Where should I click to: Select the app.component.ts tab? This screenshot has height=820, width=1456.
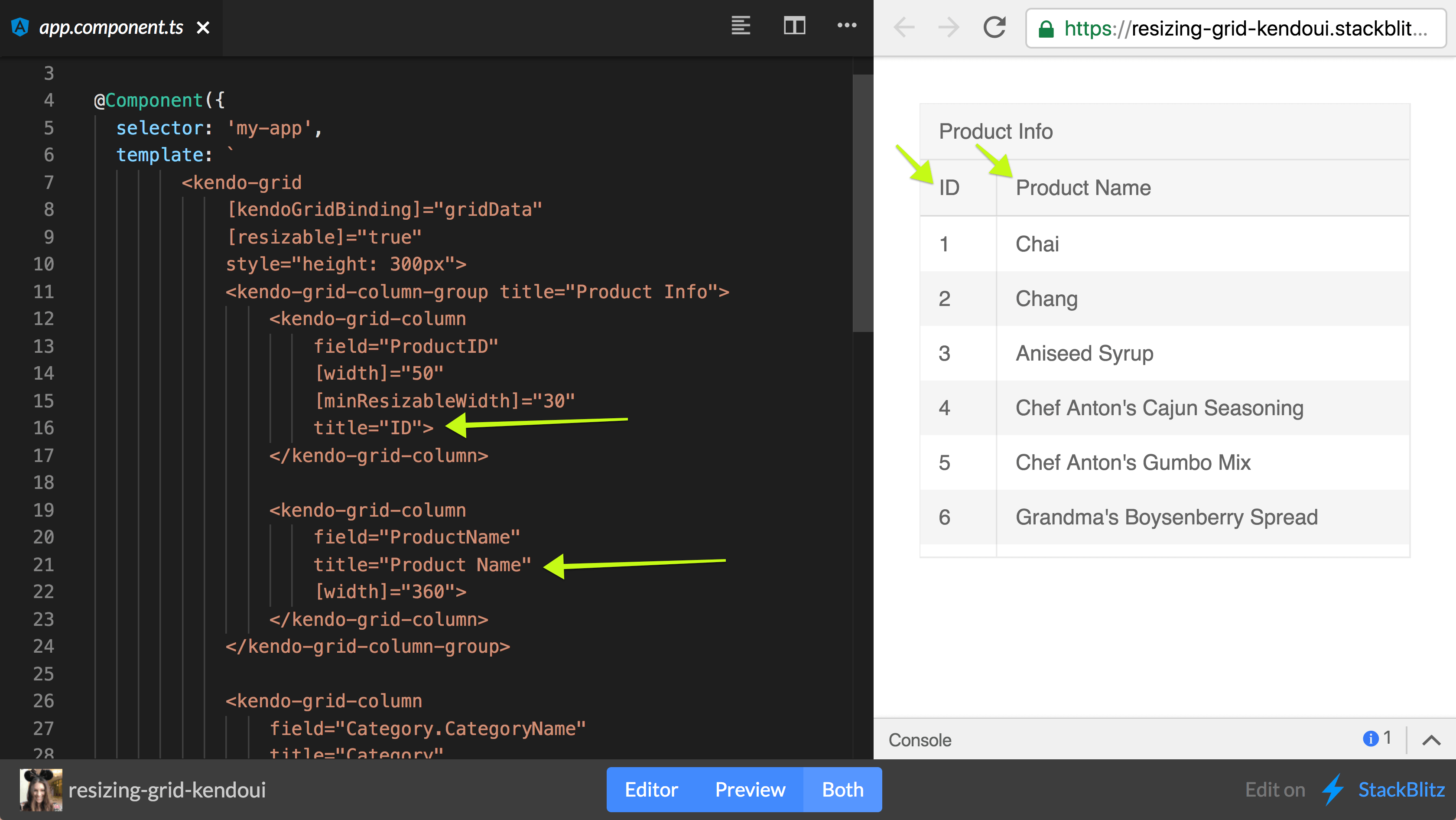[x=111, y=26]
